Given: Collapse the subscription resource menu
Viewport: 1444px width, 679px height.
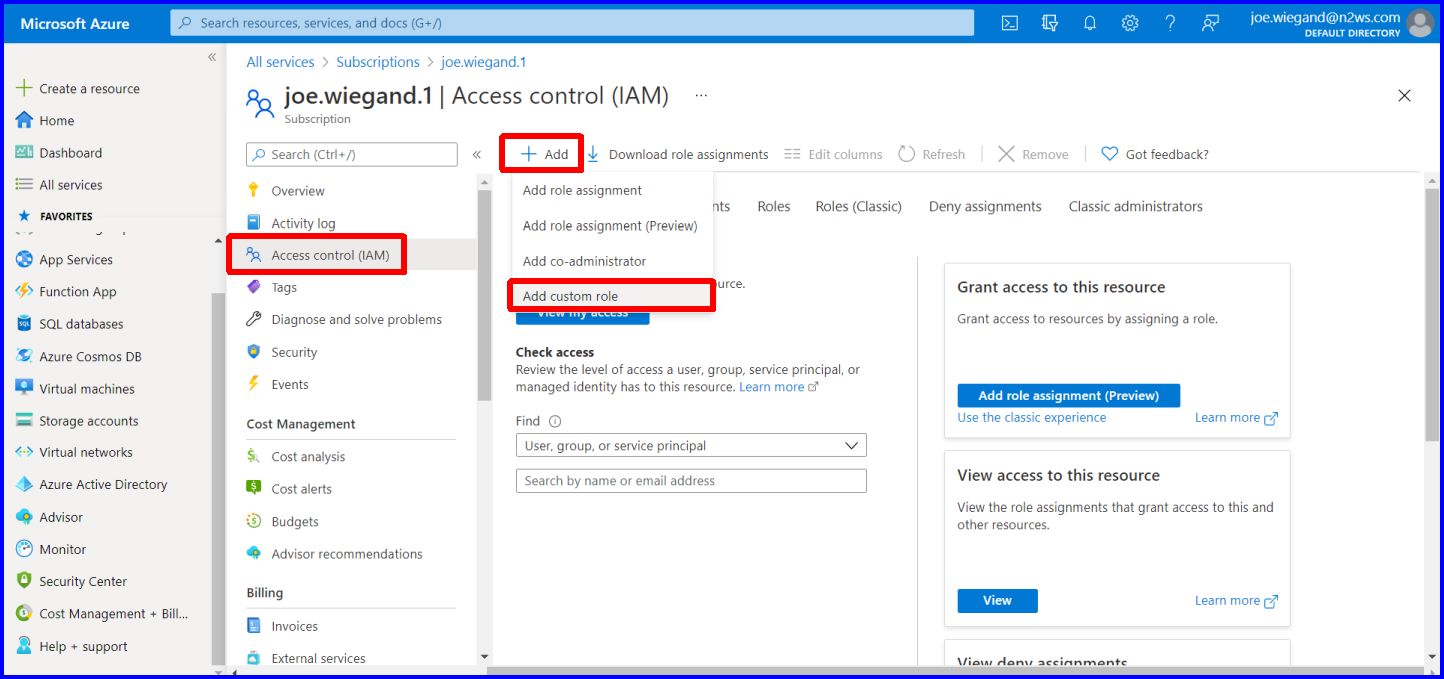Looking at the screenshot, I should click(476, 155).
